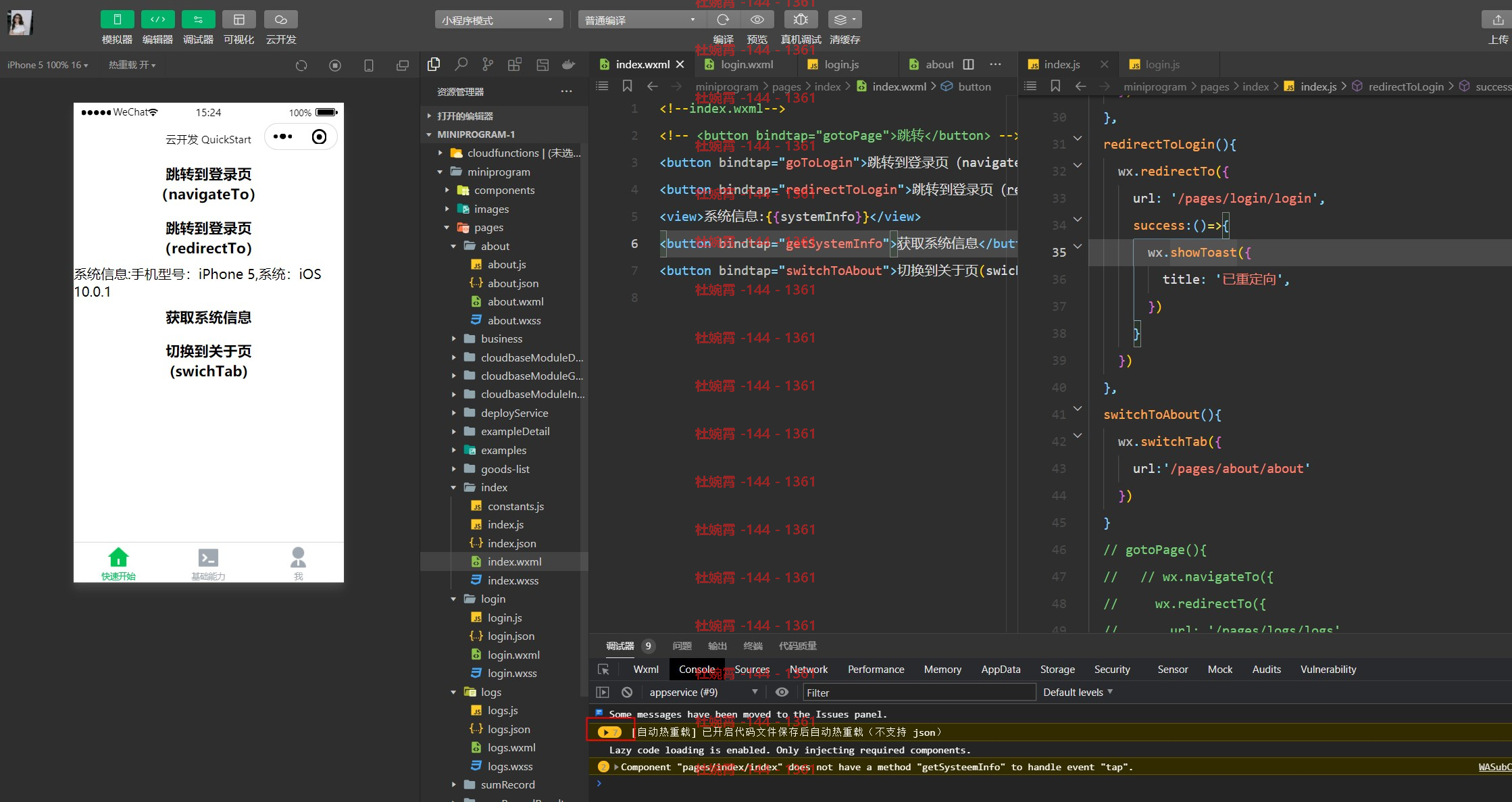The height and width of the screenshot is (802, 1512).
Task: Toggle the console sidebar panel icon
Action: pyautogui.click(x=602, y=693)
